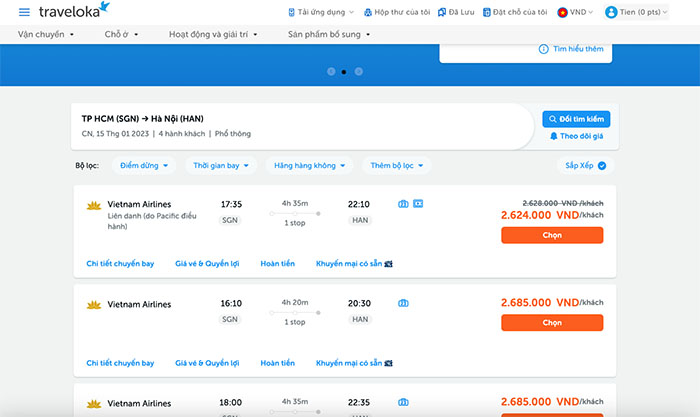700x417 pixels.
Task: Click the Đổi tìm kiếm button
Action: (x=576, y=119)
